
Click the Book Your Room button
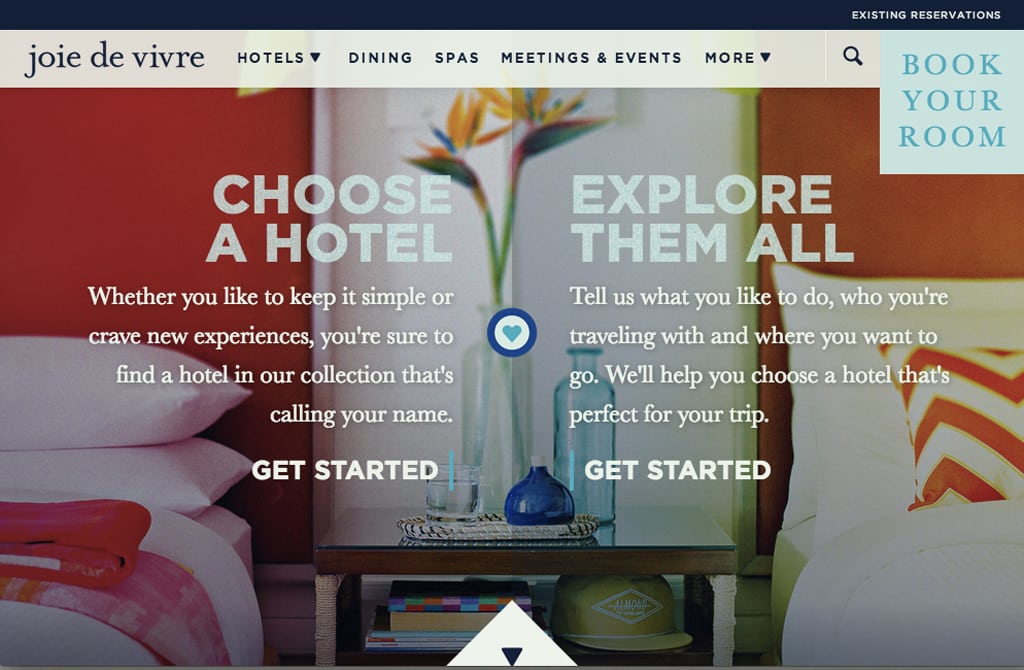[x=952, y=102]
